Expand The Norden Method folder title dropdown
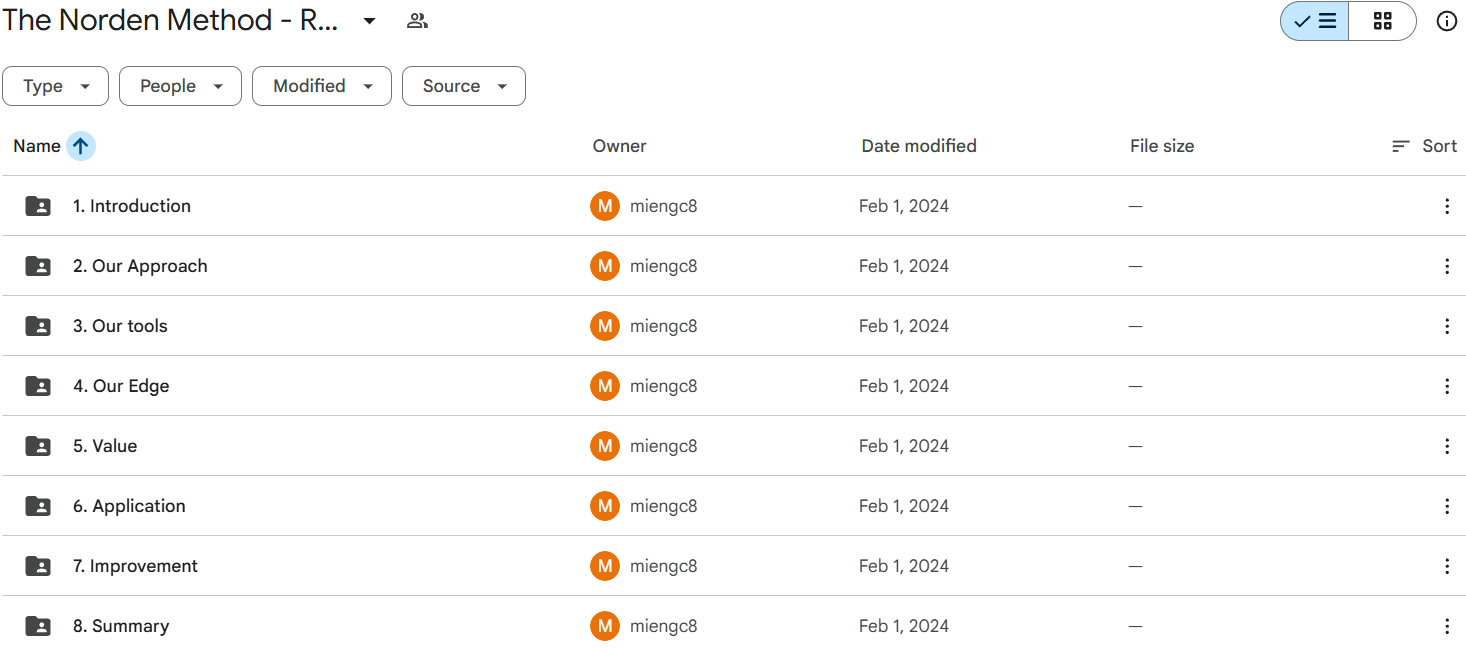 (x=369, y=21)
